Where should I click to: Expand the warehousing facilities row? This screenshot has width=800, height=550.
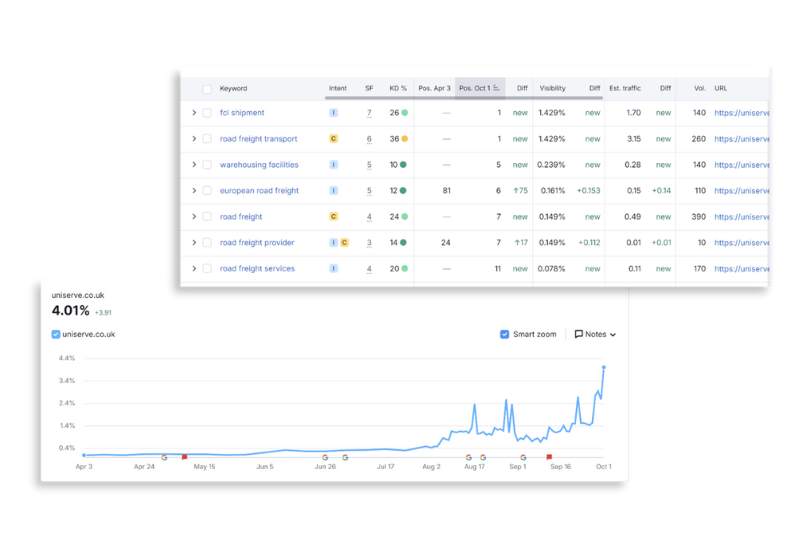pyautogui.click(x=194, y=165)
